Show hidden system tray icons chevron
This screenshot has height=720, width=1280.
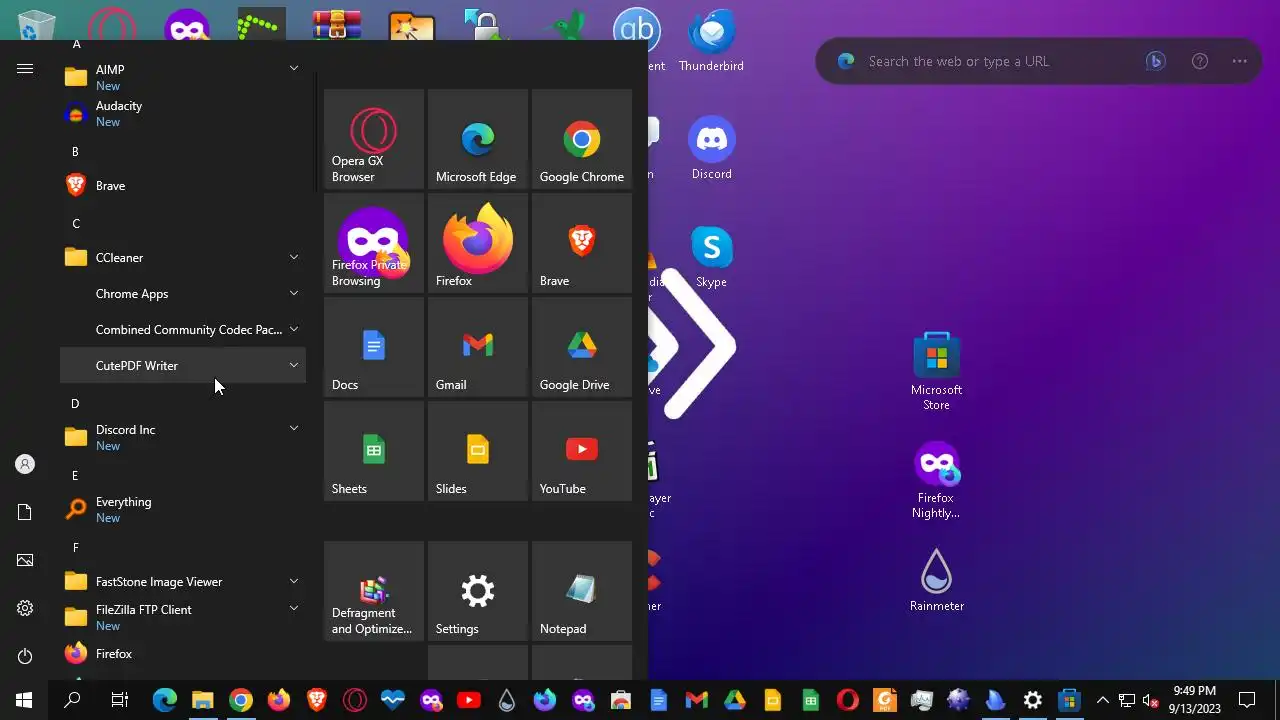pyautogui.click(x=1103, y=700)
